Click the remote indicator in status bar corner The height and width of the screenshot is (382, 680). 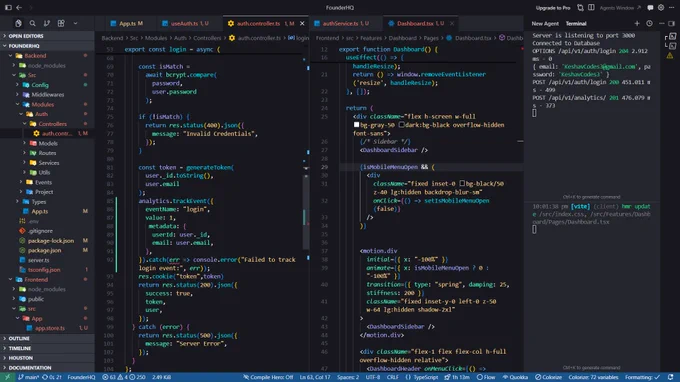pos(7,377)
